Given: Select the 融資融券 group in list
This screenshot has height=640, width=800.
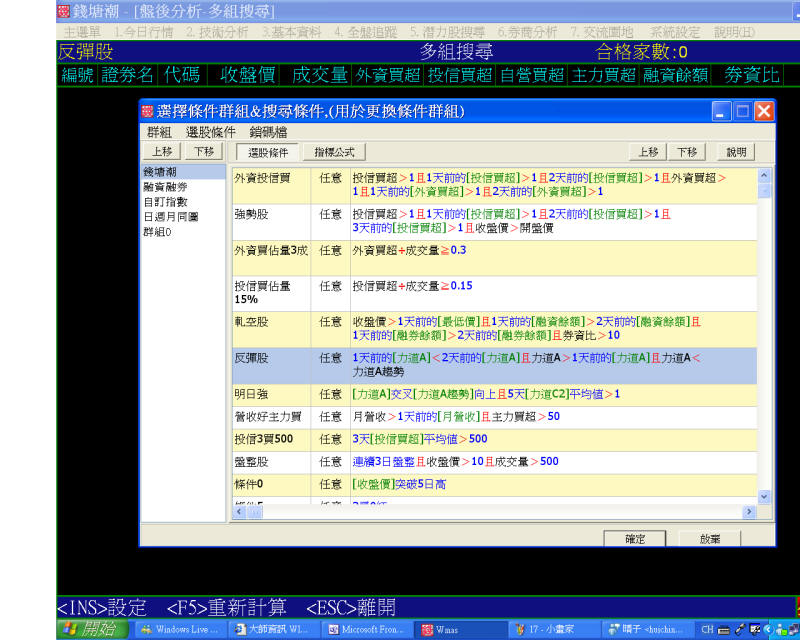Looking at the screenshot, I should [165, 186].
